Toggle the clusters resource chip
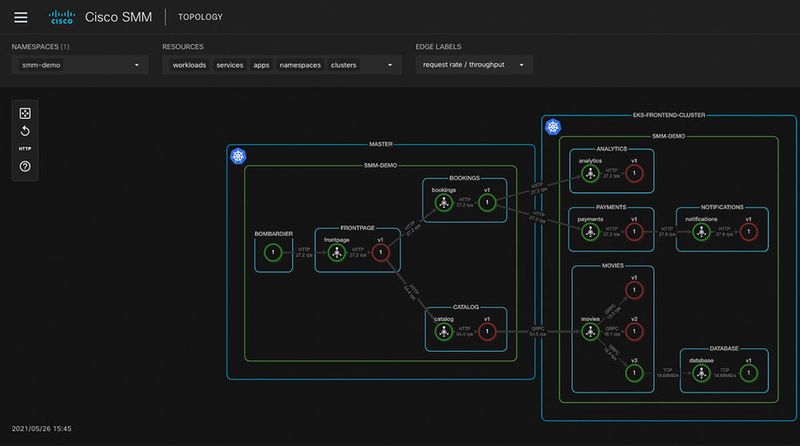The width and height of the screenshot is (800, 446). click(x=344, y=65)
